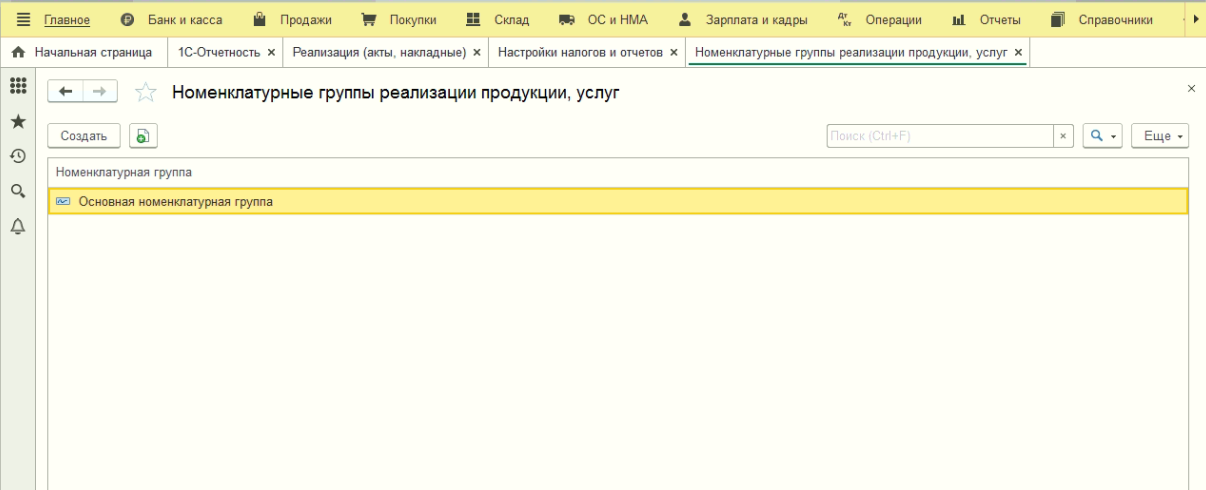Click the Создать button
This screenshot has height=490, width=1206.
click(x=84, y=136)
